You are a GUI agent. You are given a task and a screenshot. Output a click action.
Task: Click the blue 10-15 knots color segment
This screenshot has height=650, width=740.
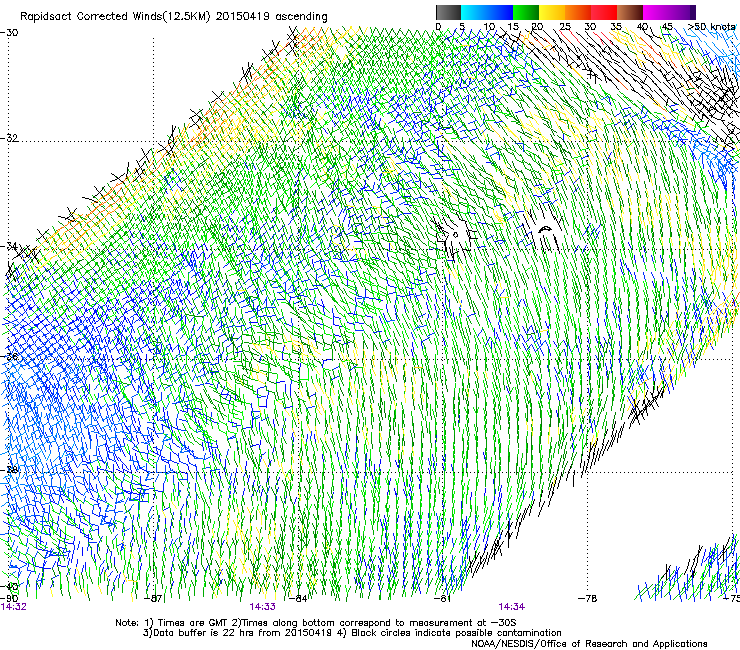click(x=500, y=12)
